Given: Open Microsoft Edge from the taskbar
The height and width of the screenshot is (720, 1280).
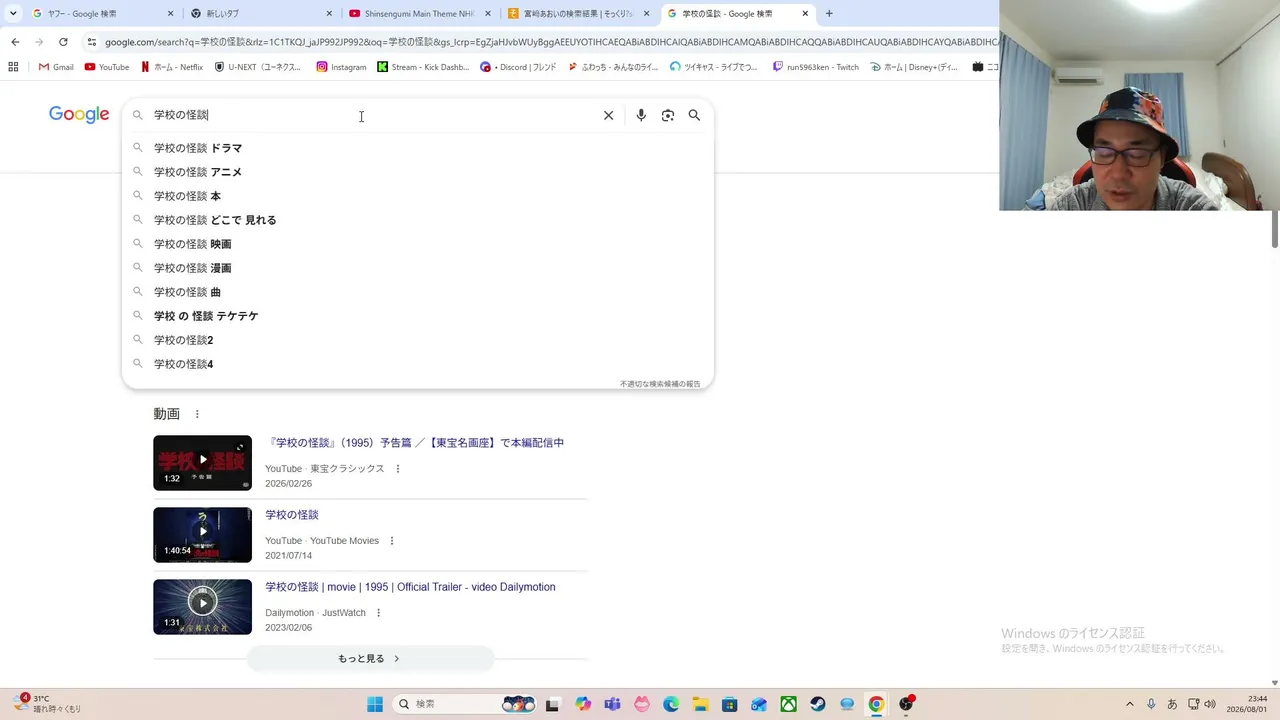Looking at the screenshot, I should (x=671, y=704).
